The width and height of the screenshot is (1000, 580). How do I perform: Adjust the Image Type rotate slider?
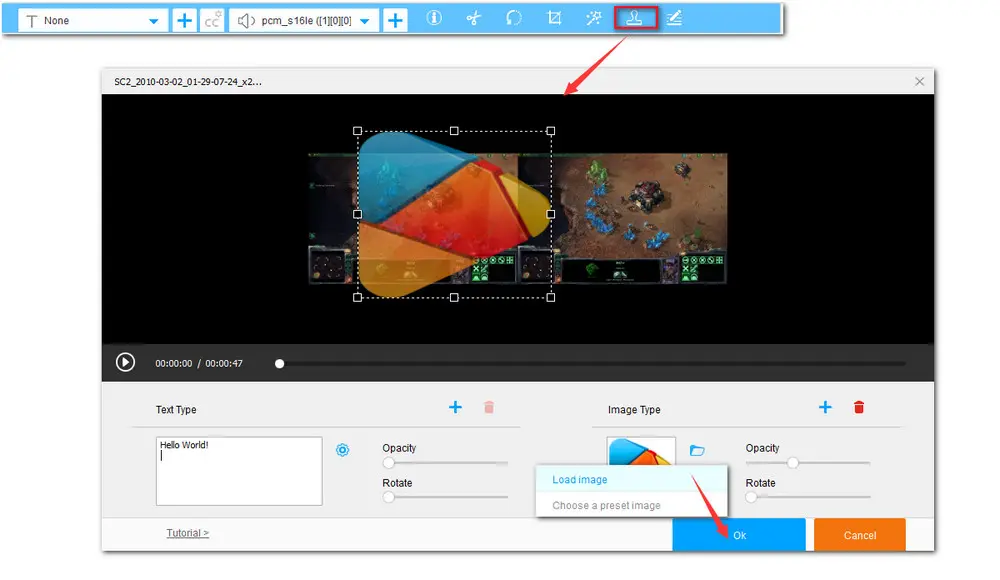click(808, 497)
